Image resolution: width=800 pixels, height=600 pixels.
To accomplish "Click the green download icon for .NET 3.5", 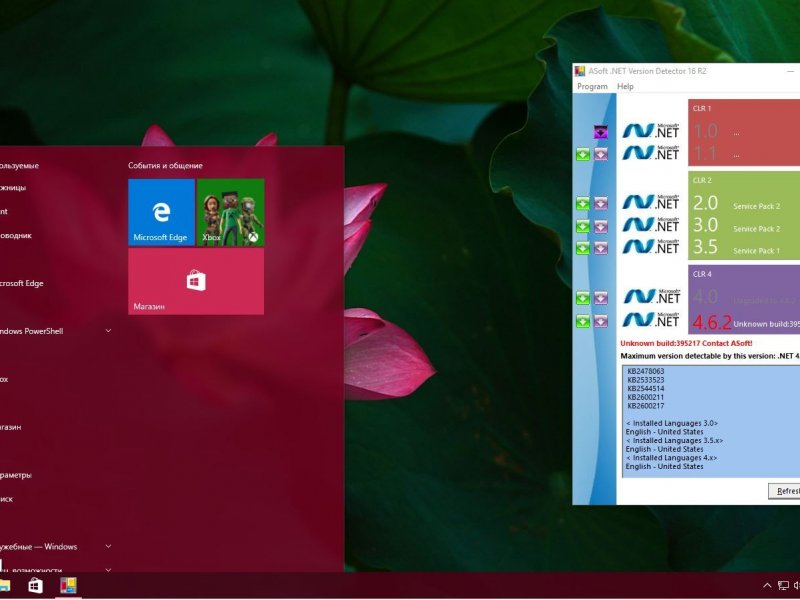I will click(583, 248).
